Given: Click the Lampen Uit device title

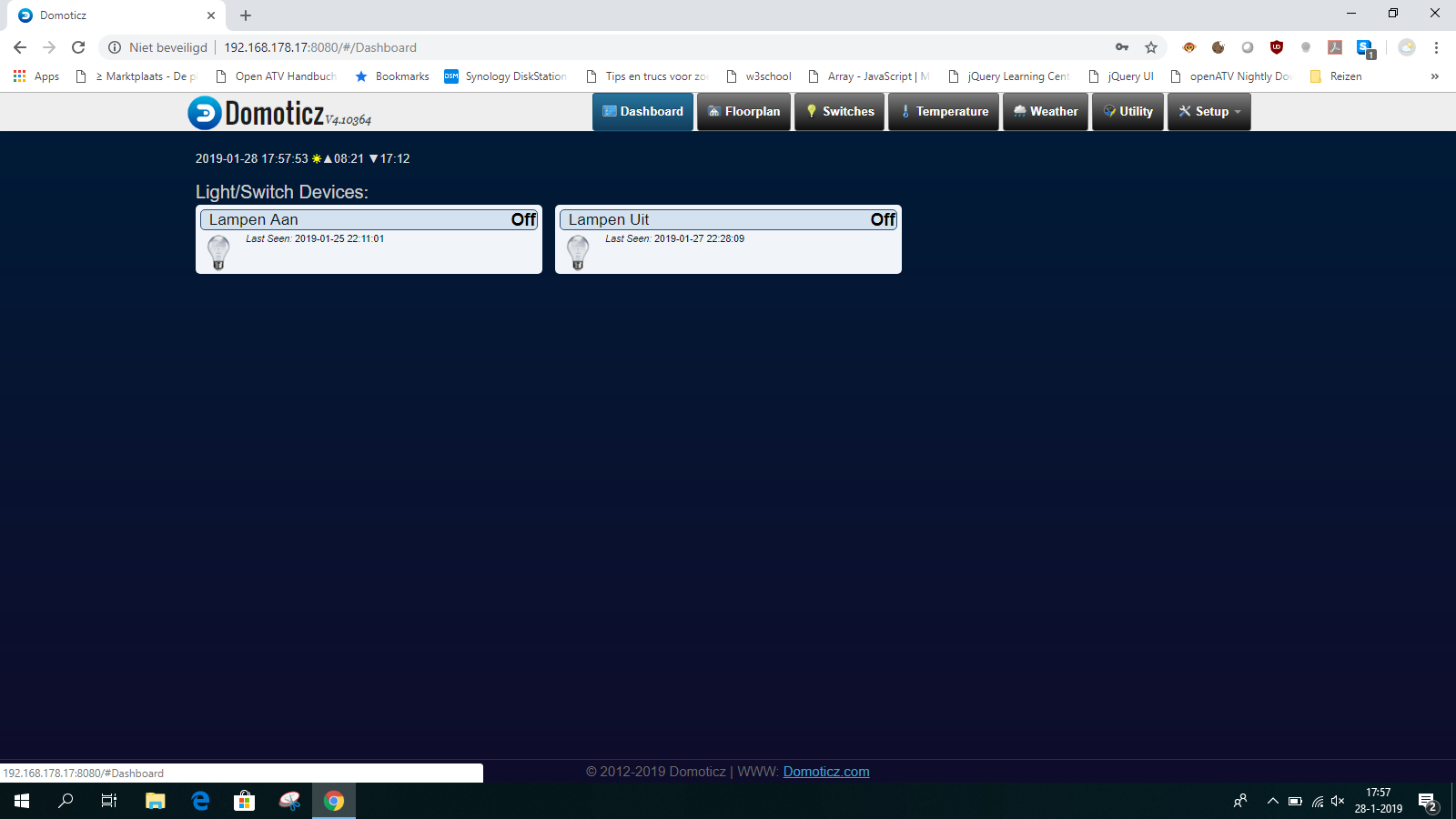Looking at the screenshot, I should click(609, 219).
